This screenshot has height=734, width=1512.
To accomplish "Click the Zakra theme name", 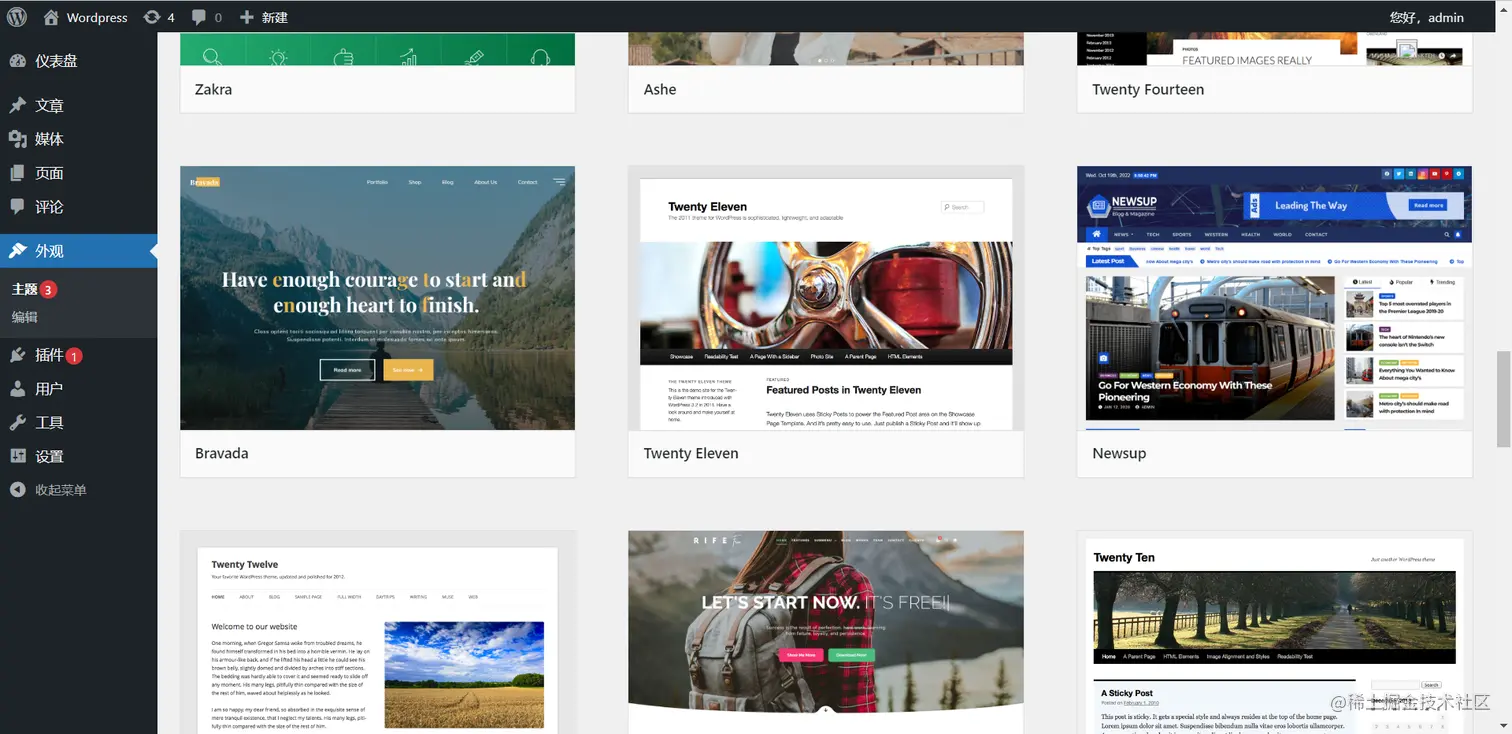I will (x=213, y=89).
